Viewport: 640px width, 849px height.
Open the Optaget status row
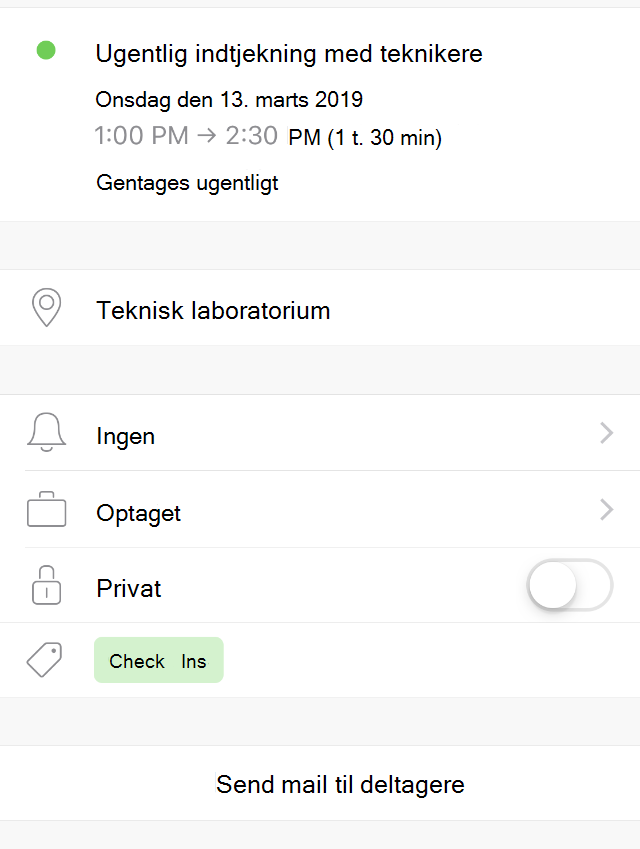tap(320, 510)
